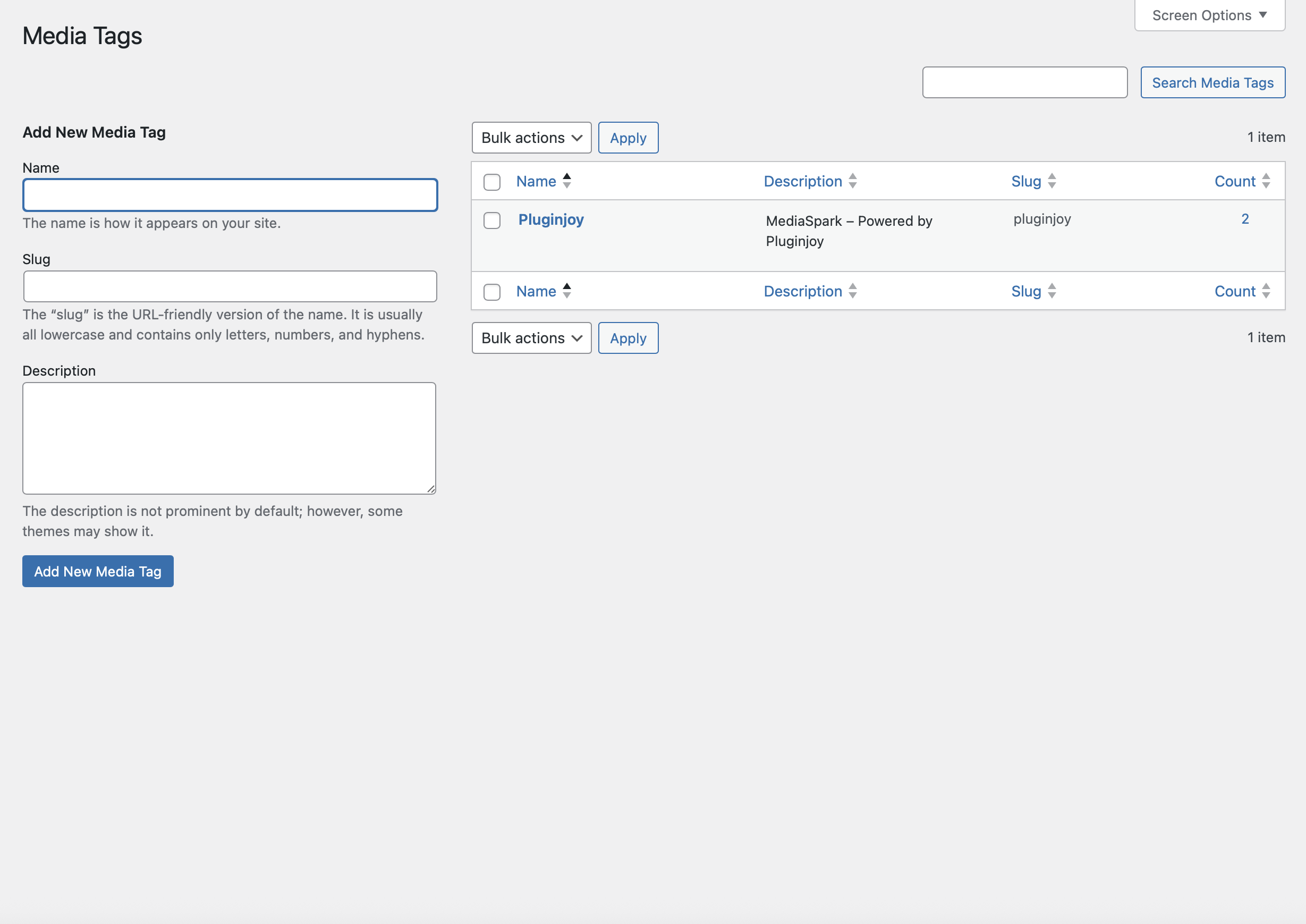Click the Count sort arrows in the header
Viewport: 1306px width, 924px height.
[1266, 181]
